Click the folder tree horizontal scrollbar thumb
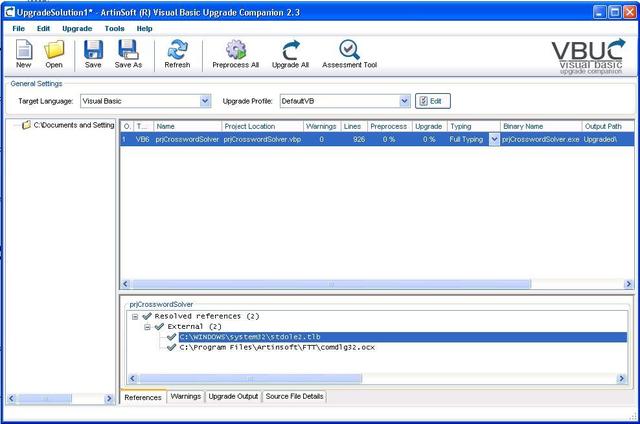Screen dimensions: 640x424 (x=45, y=398)
